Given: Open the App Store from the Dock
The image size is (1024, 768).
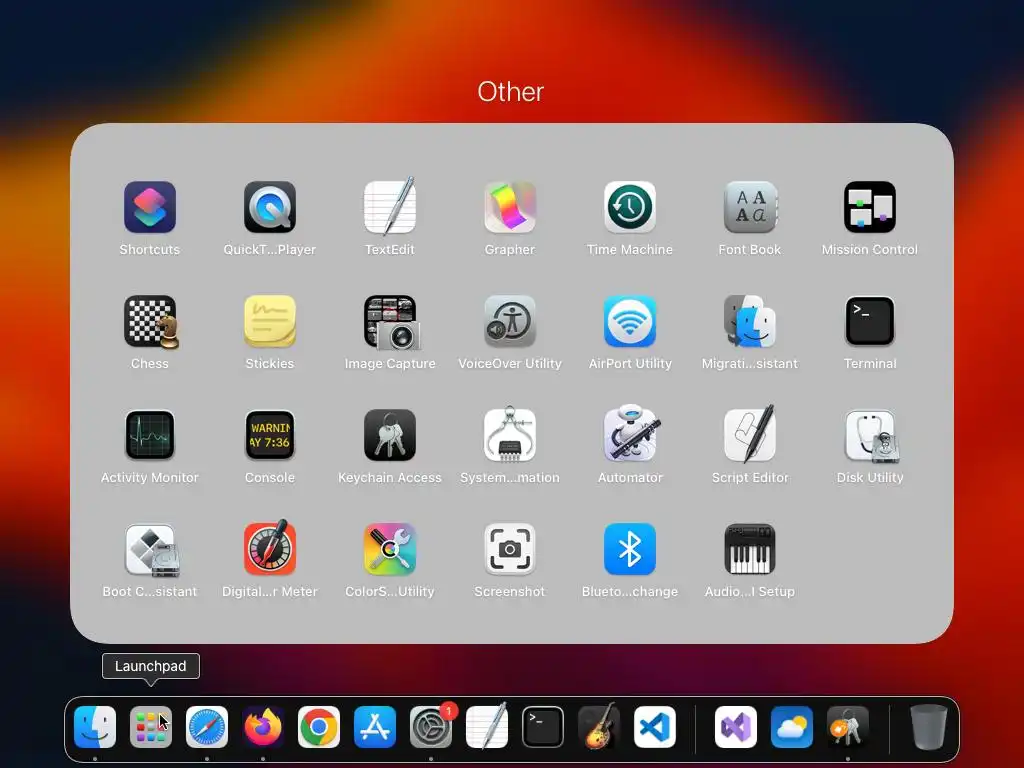Looking at the screenshot, I should pyautogui.click(x=375, y=727).
